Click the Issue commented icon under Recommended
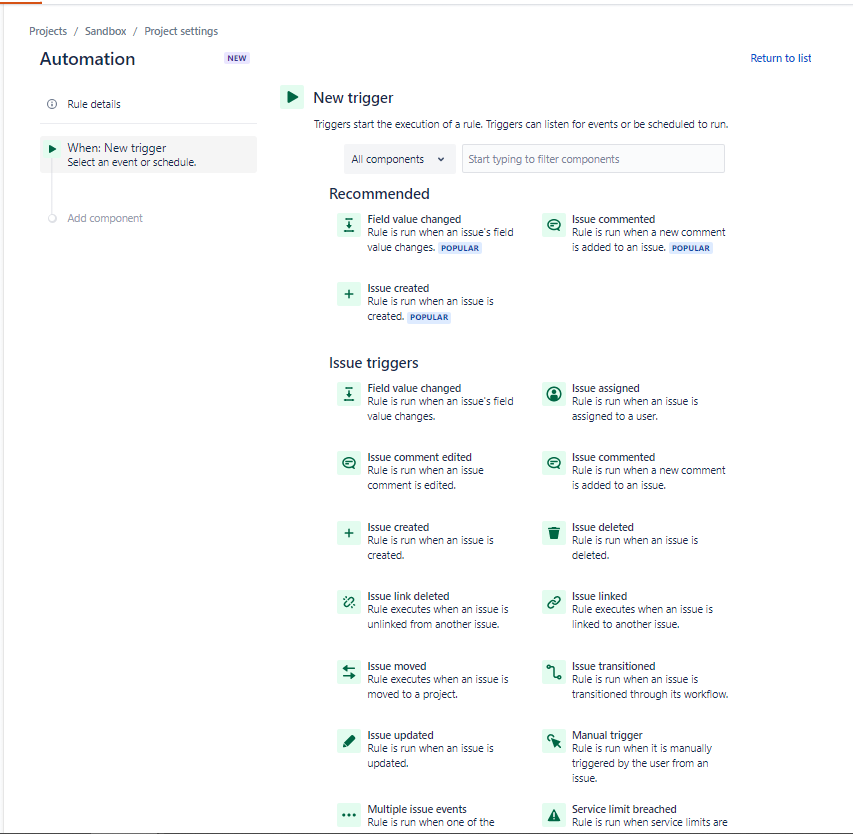The image size is (853, 834). [554, 225]
